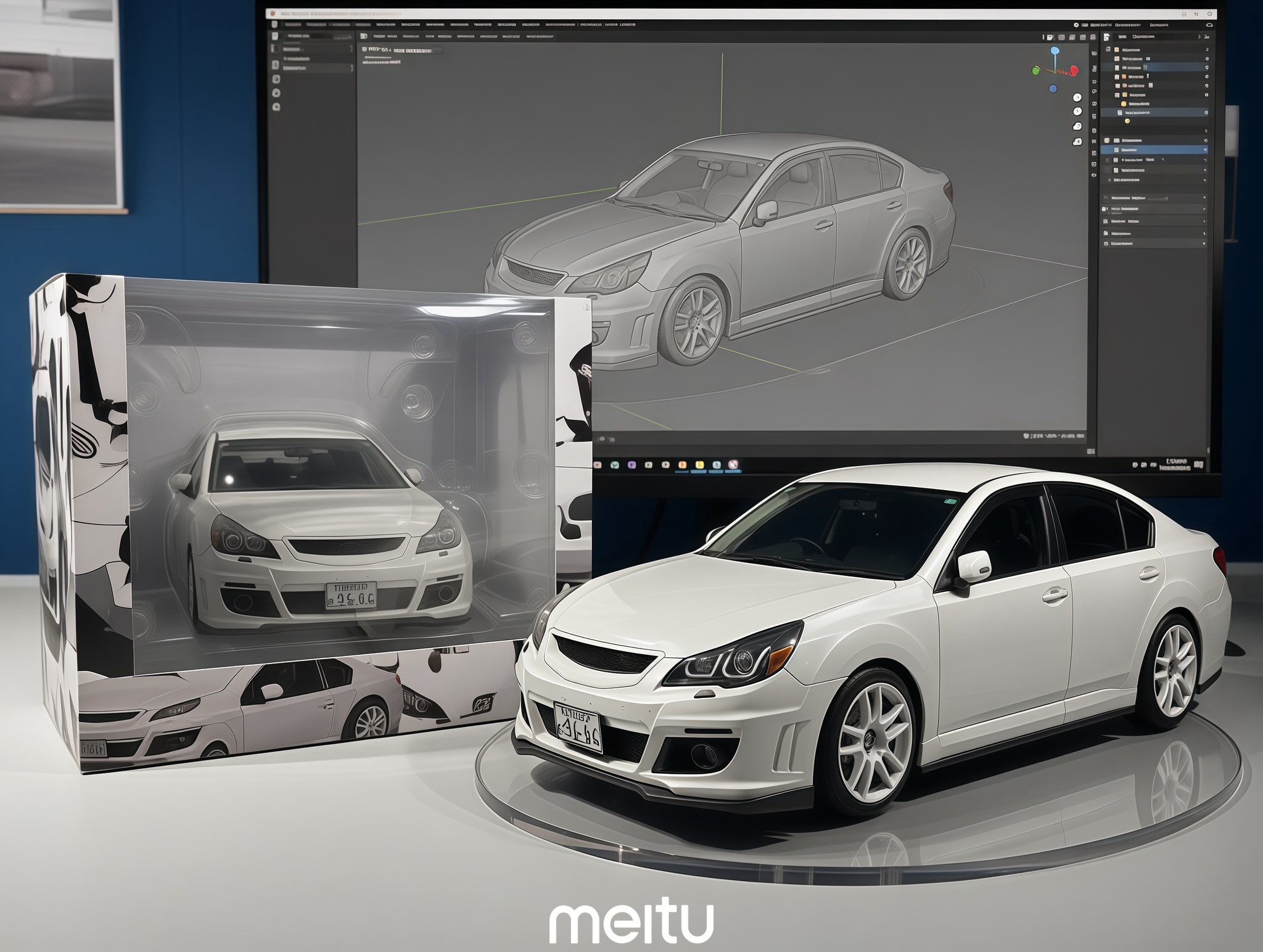Click topmost white round viewport navigation button
Viewport: 1263px width, 952px height.
click(1077, 97)
